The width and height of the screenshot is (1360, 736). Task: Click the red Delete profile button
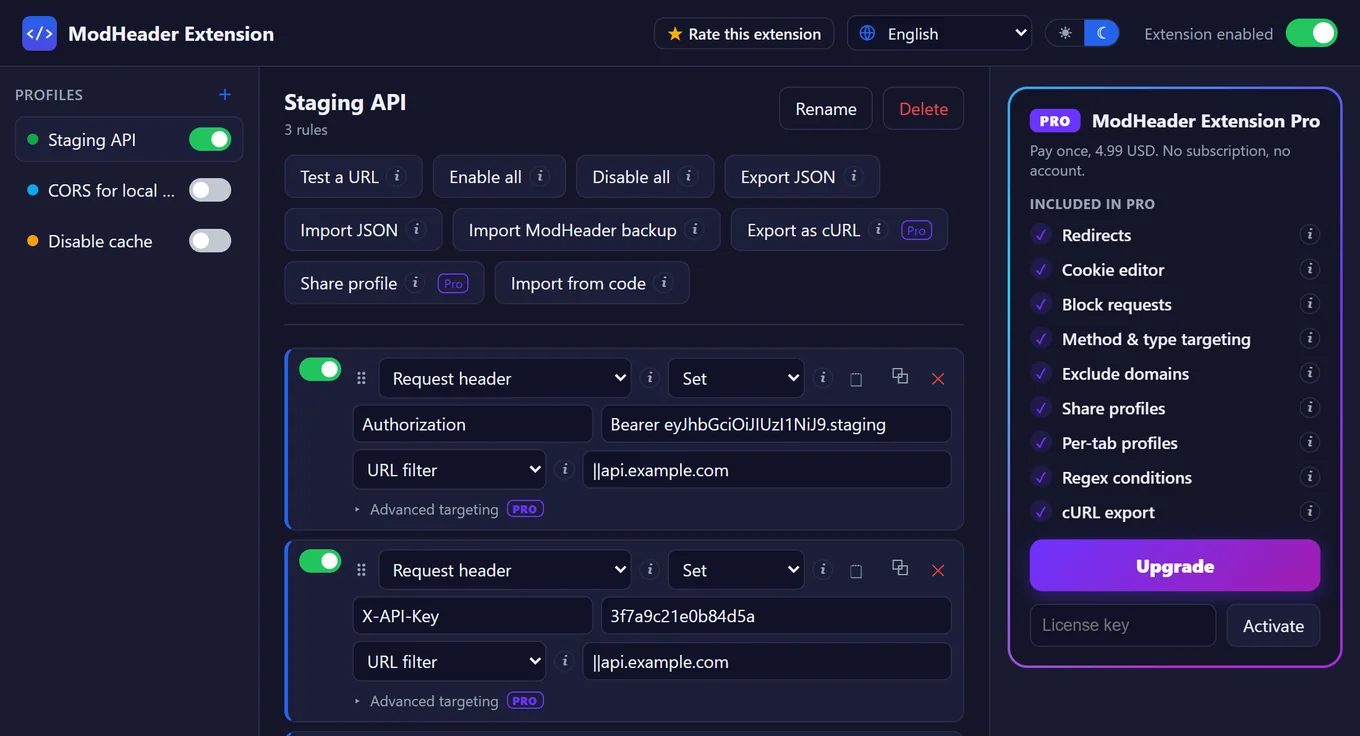tap(923, 109)
